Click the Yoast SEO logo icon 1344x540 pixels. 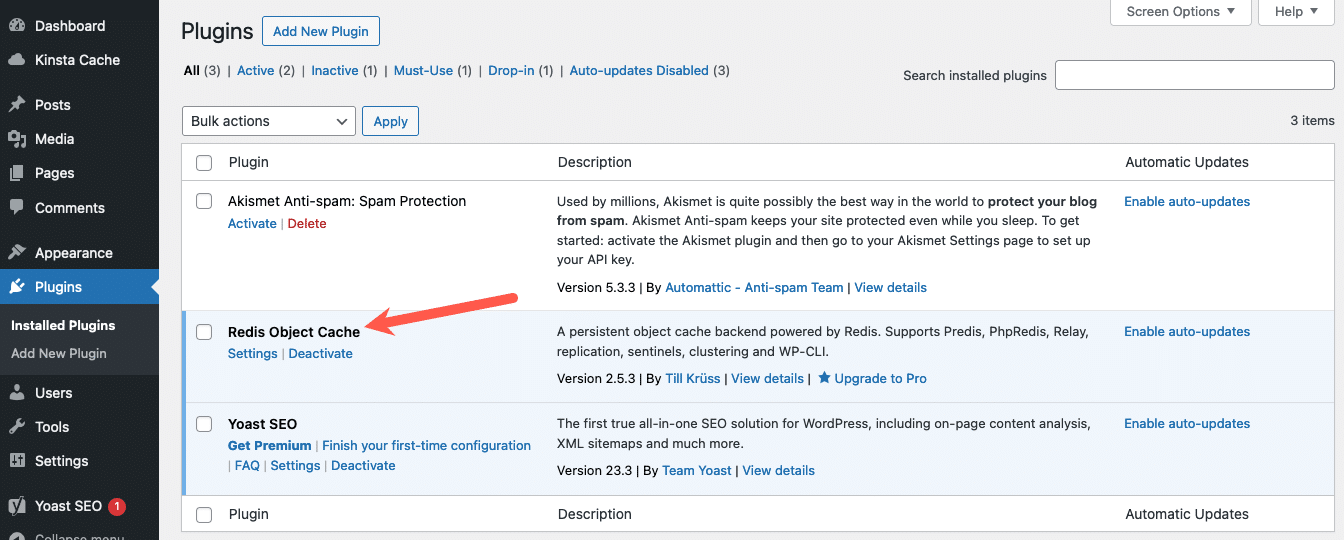17,506
